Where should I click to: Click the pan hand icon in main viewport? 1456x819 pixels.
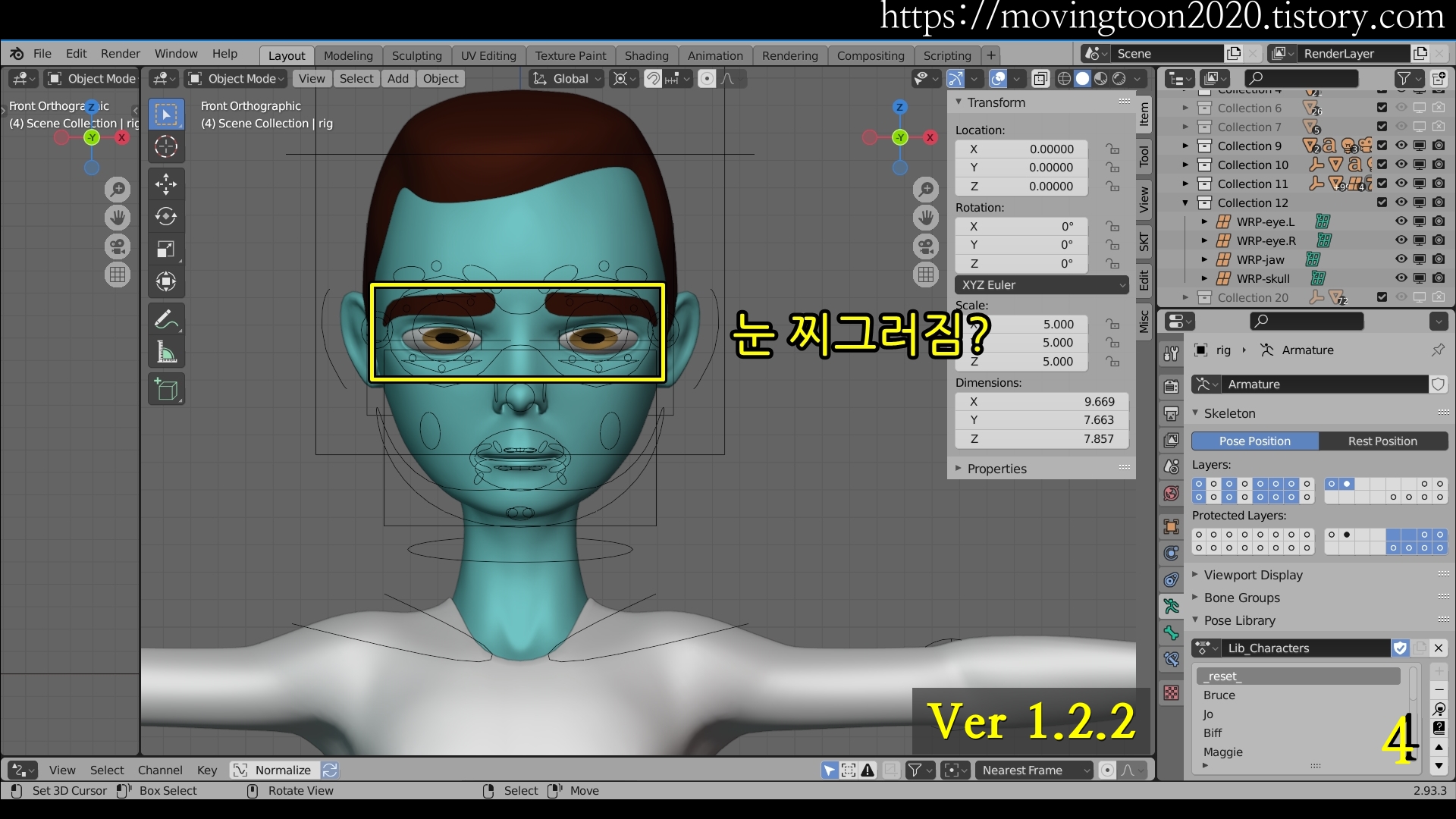(926, 218)
